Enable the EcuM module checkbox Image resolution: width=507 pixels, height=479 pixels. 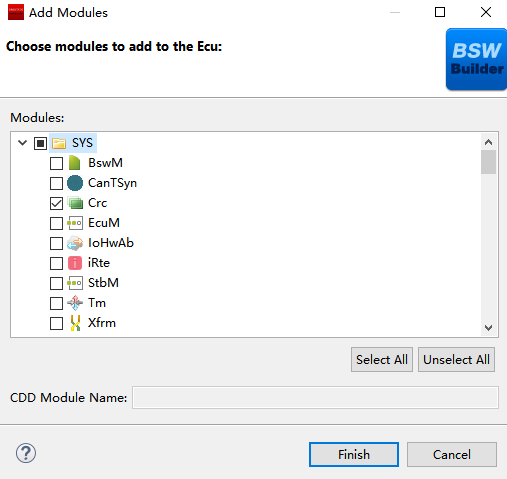56,223
